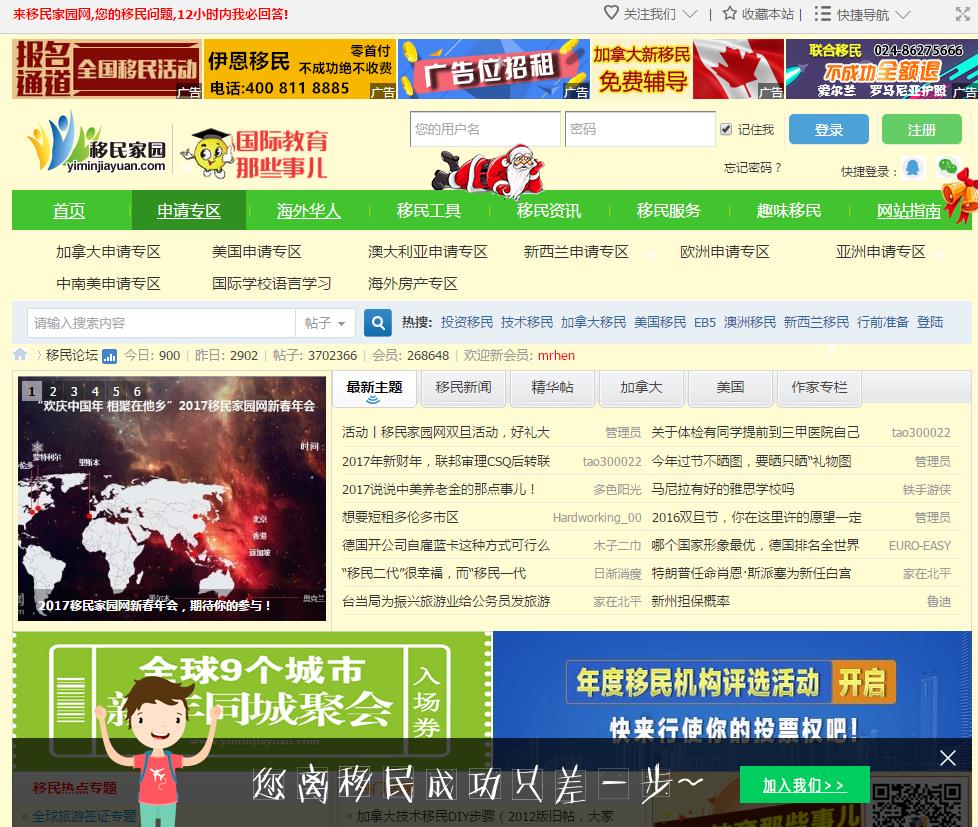Switch to the 精华帖 tab
The width and height of the screenshot is (978, 827).
coord(553,388)
